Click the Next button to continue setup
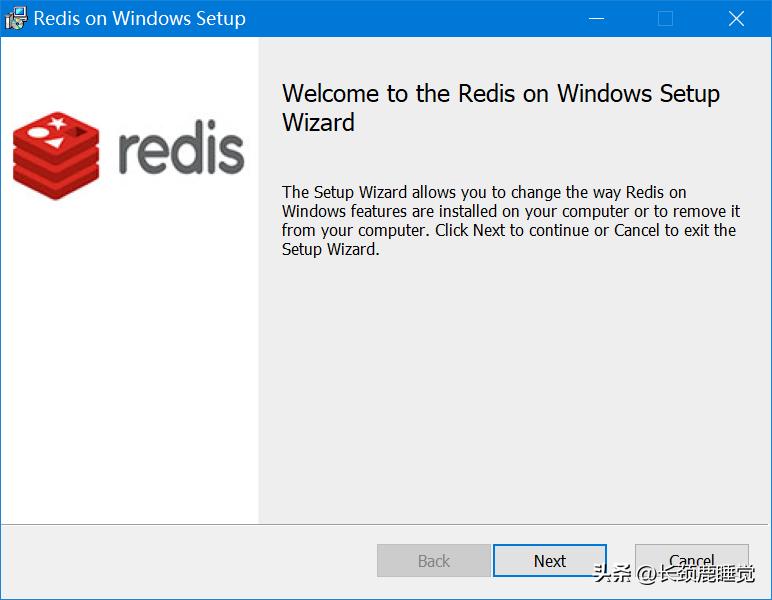 point(549,560)
